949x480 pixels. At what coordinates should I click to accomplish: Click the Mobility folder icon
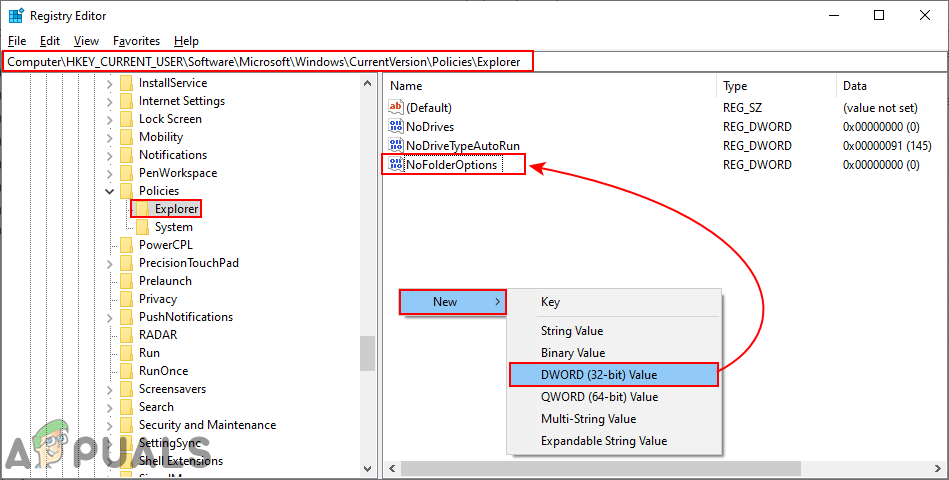126,137
